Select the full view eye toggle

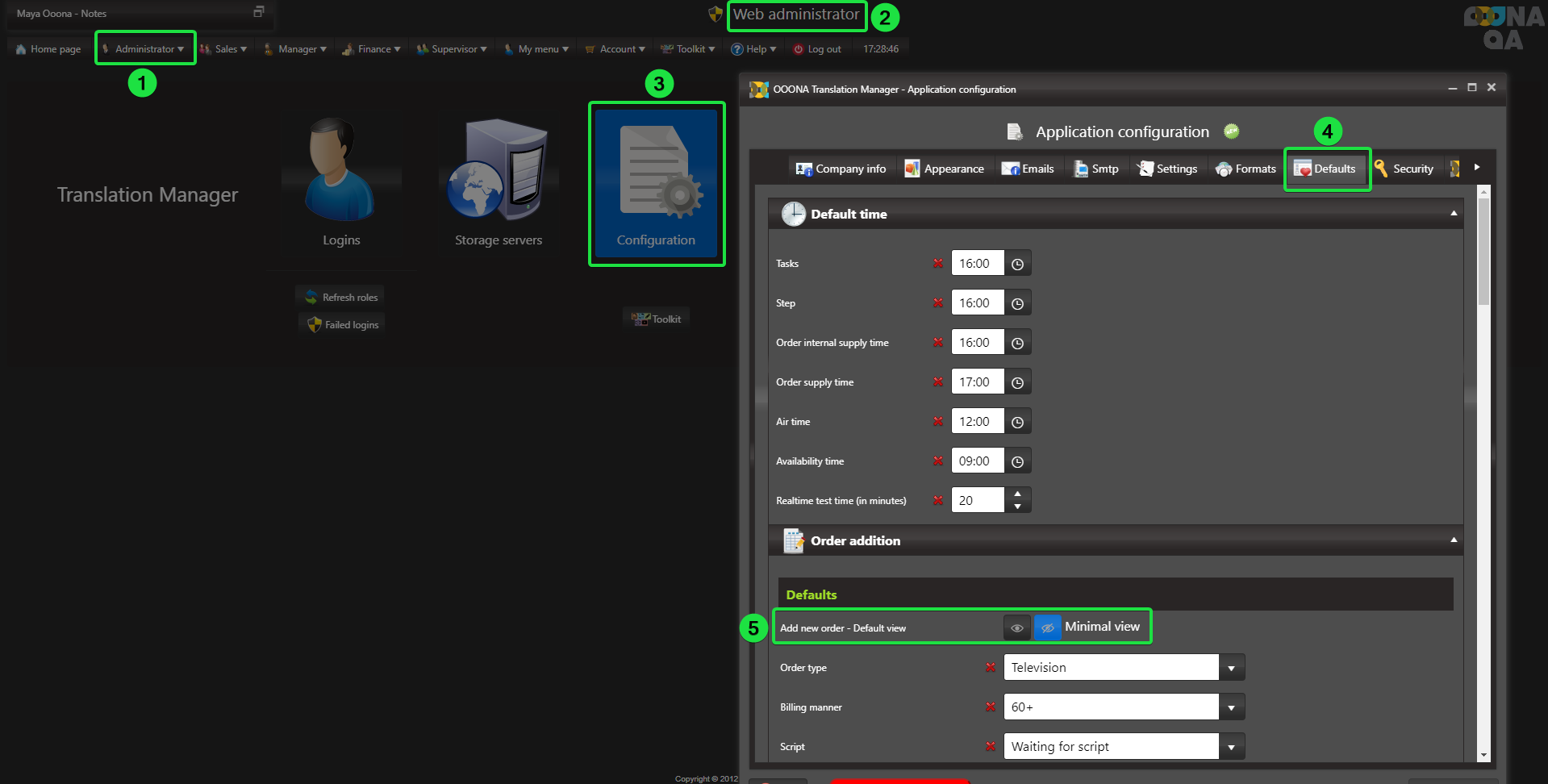point(1016,628)
